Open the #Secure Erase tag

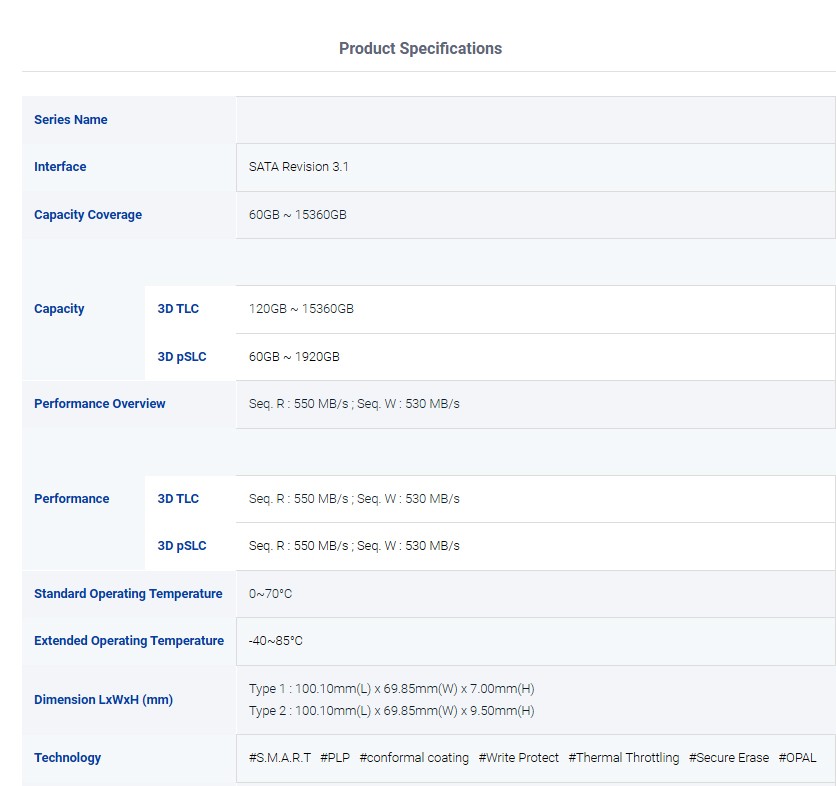[728, 758]
